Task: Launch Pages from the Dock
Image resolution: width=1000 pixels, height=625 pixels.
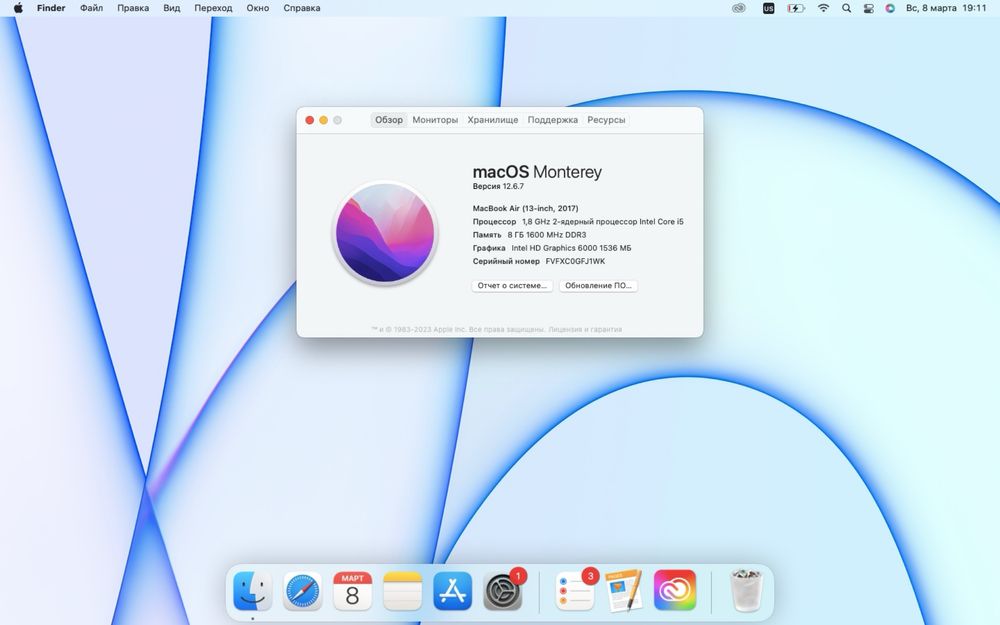Action: point(624,591)
